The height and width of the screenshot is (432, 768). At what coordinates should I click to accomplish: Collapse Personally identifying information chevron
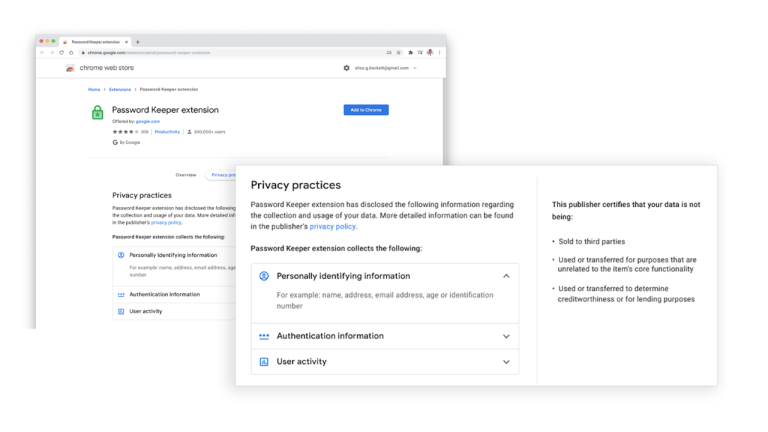click(506, 276)
